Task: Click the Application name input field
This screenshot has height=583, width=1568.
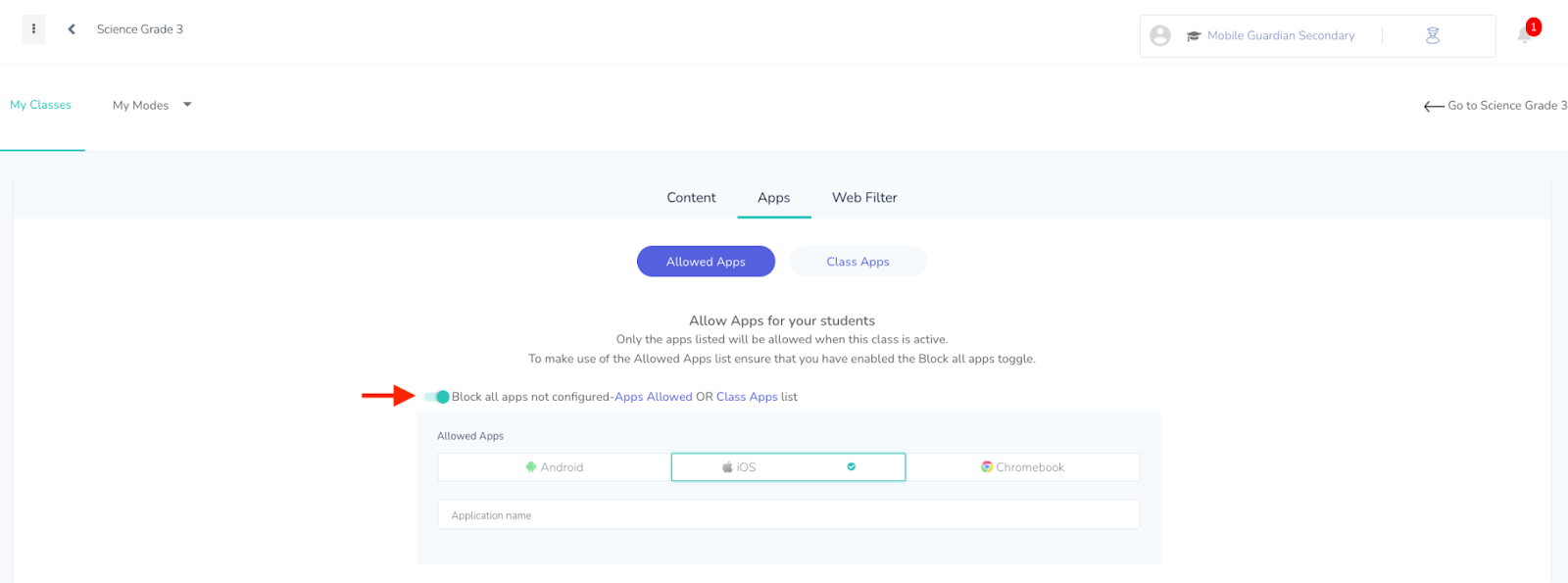Action: [788, 515]
